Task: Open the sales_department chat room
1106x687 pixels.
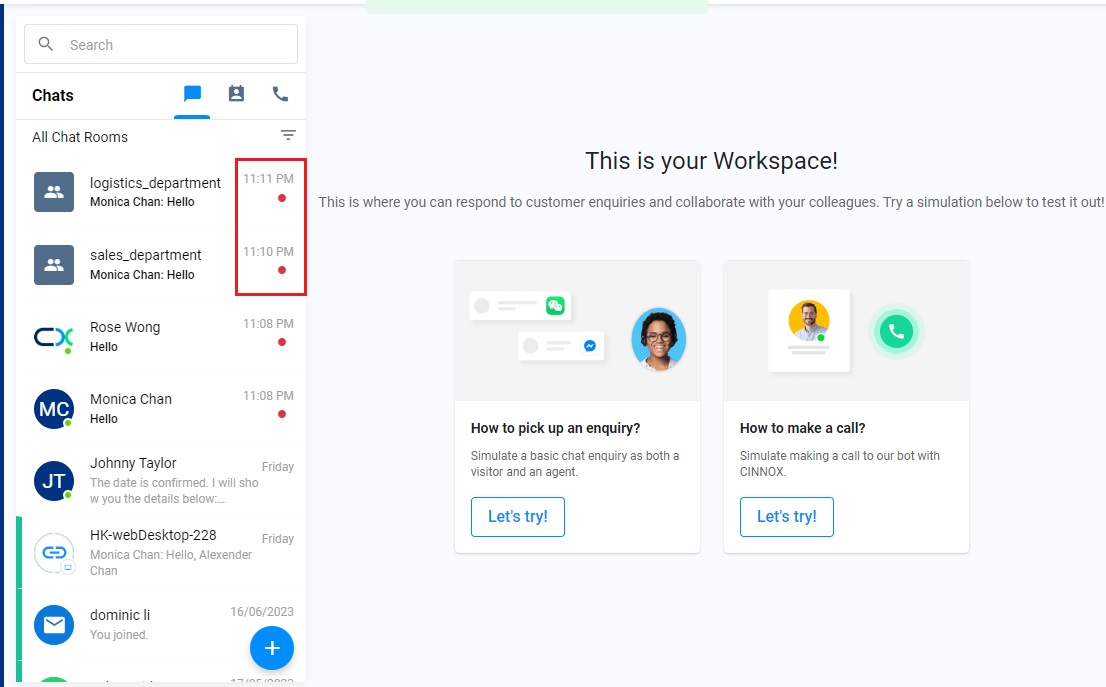Action: [x=161, y=265]
